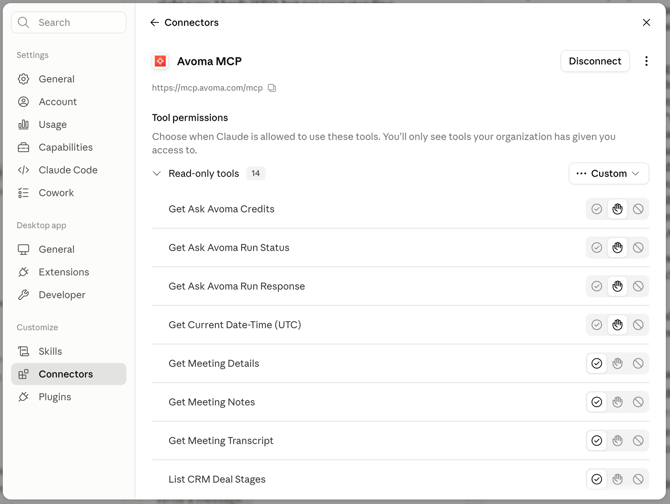The width and height of the screenshot is (670, 504).
Task: Set Get Ask Avoma Credits to needs approval
Action: pos(617,209)
